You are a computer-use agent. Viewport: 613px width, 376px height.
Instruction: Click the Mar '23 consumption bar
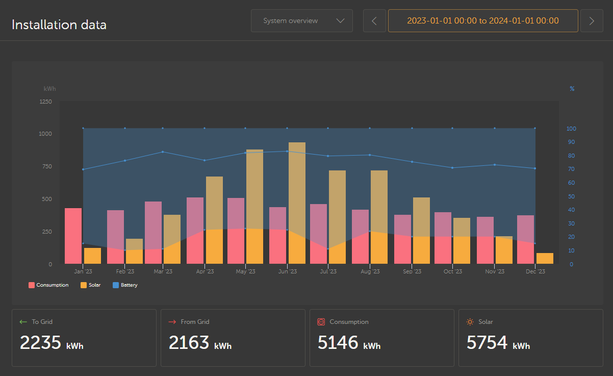[153, 233]
